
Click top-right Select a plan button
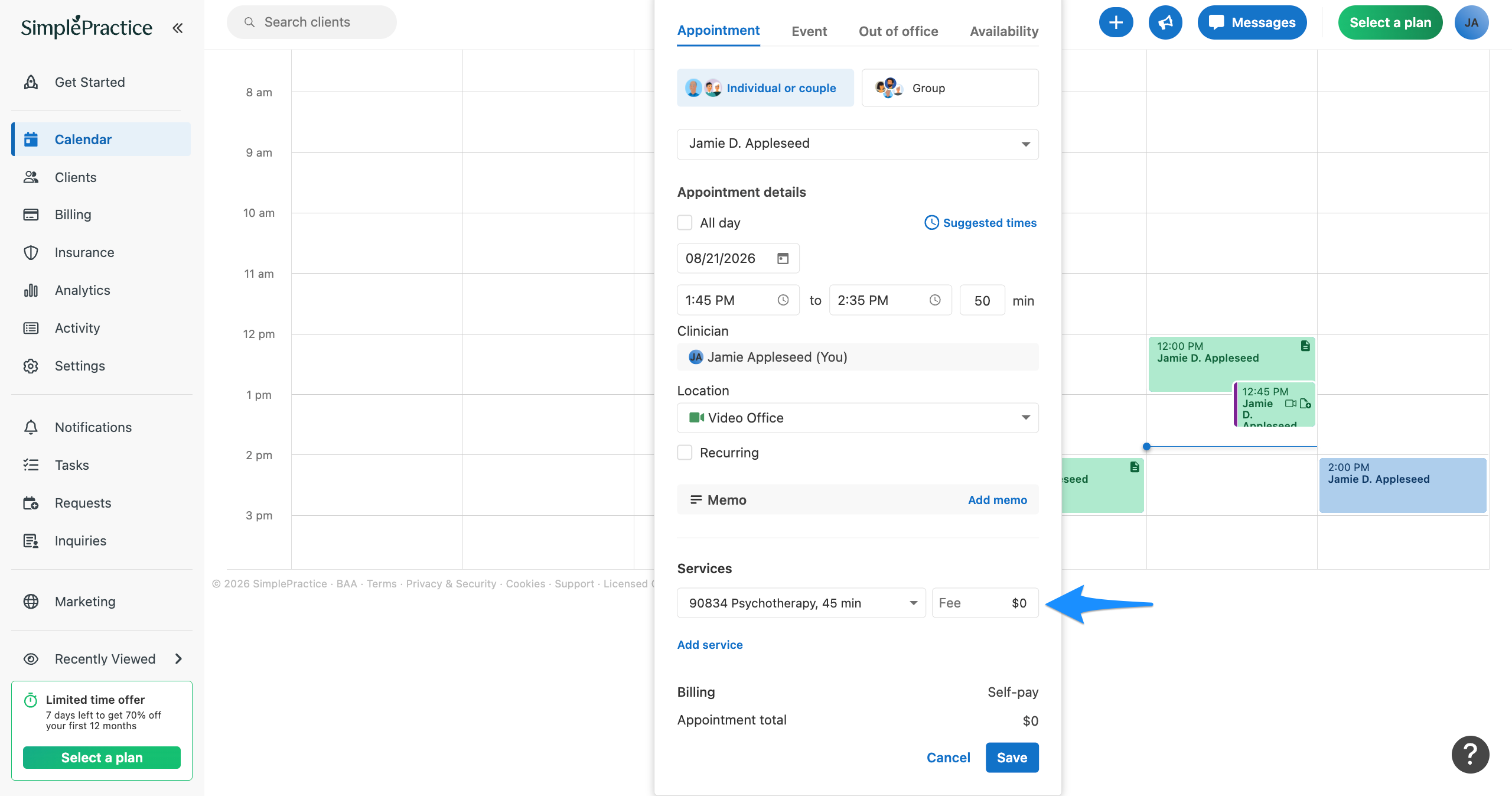coord(1390,22)
